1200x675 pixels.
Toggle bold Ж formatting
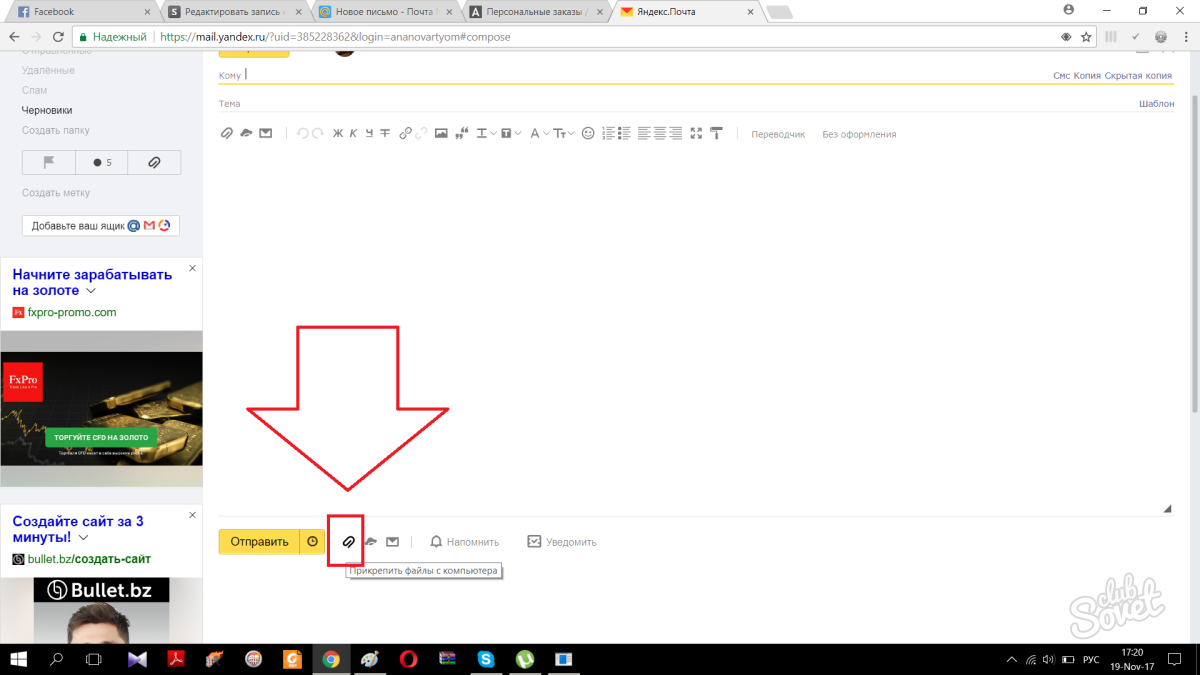coord(337,133)
